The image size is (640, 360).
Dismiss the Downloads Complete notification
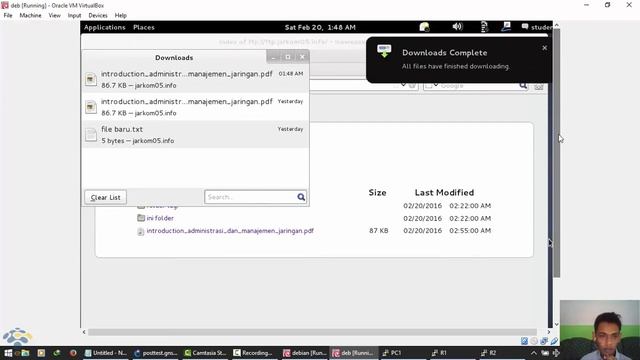[544, 48]
